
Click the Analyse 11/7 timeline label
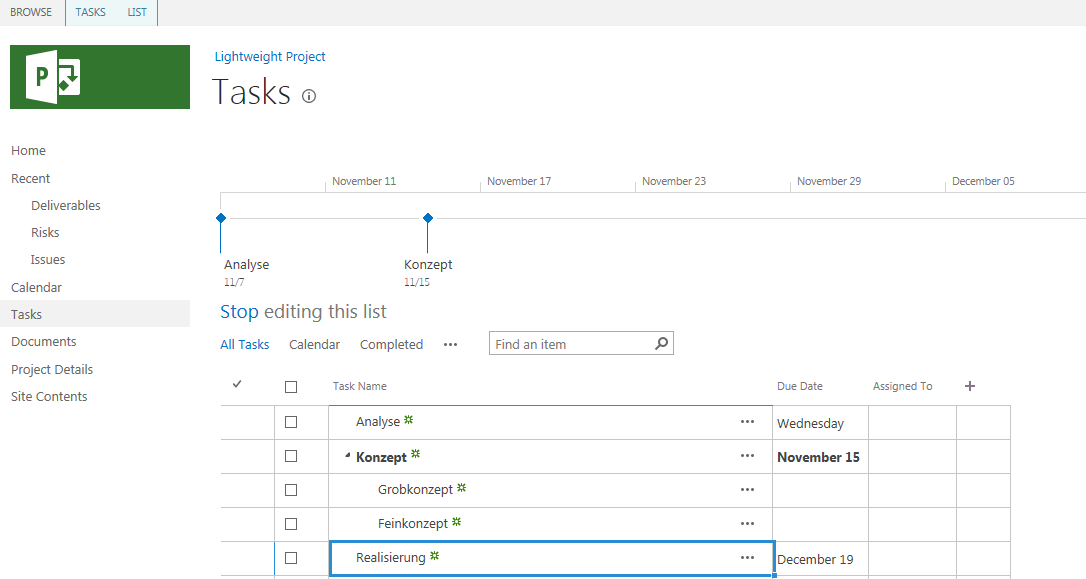(247, 273)
